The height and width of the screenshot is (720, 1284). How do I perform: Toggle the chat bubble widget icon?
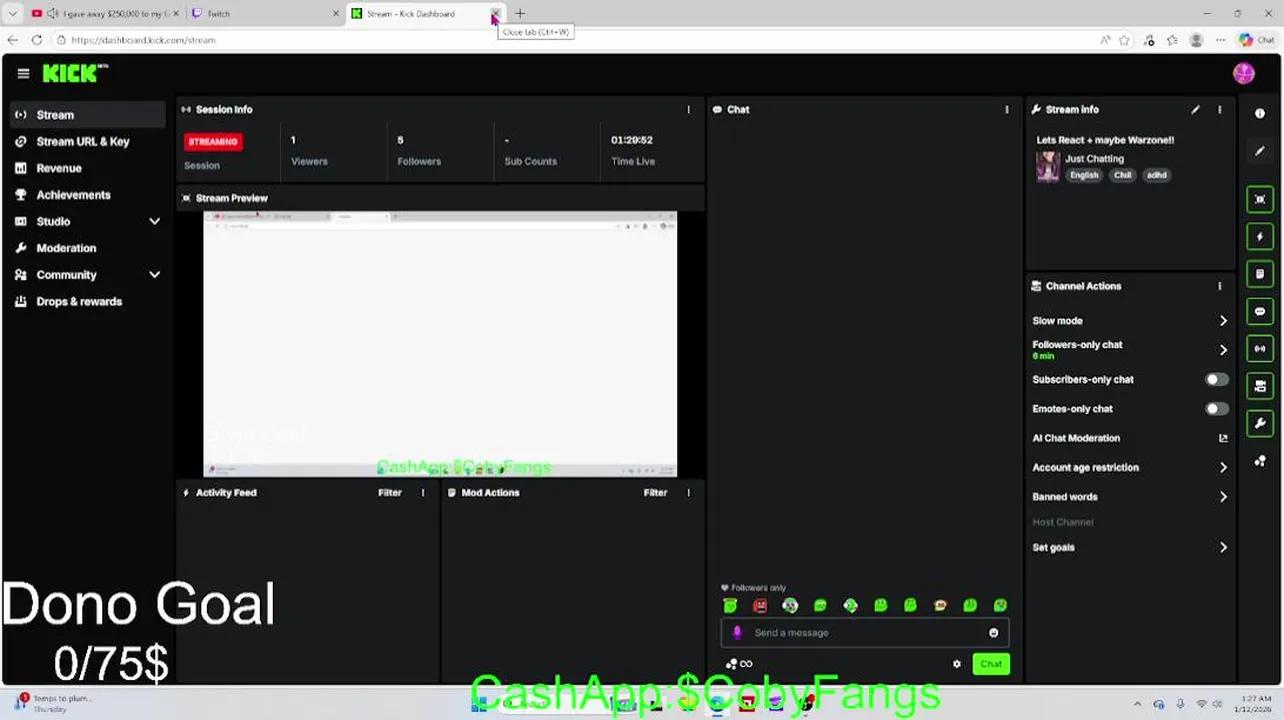pos(1260,312)
